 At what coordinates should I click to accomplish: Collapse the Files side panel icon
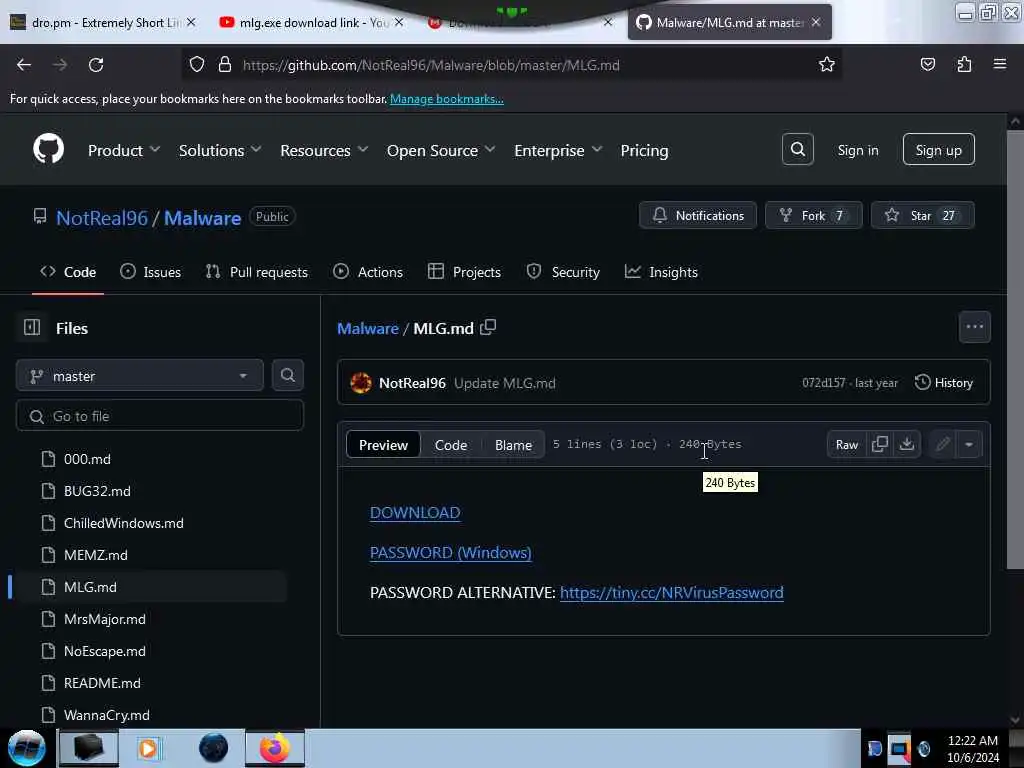[32, 327]
